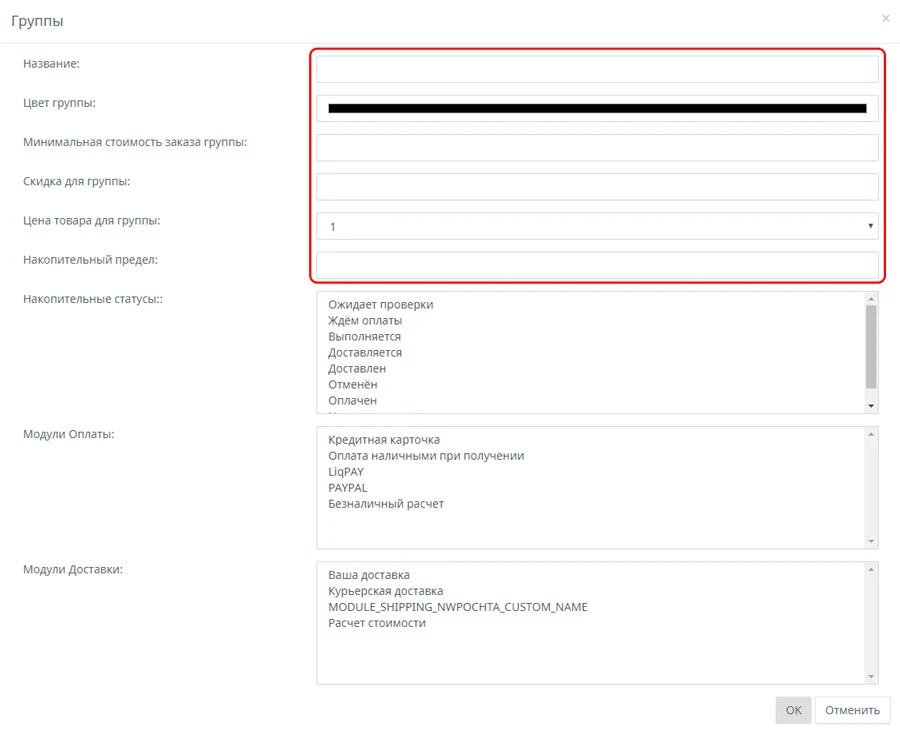The image size is (900, 737).
Task: Select Кредитная карточка payment module
Action: (x=384, y=440)
